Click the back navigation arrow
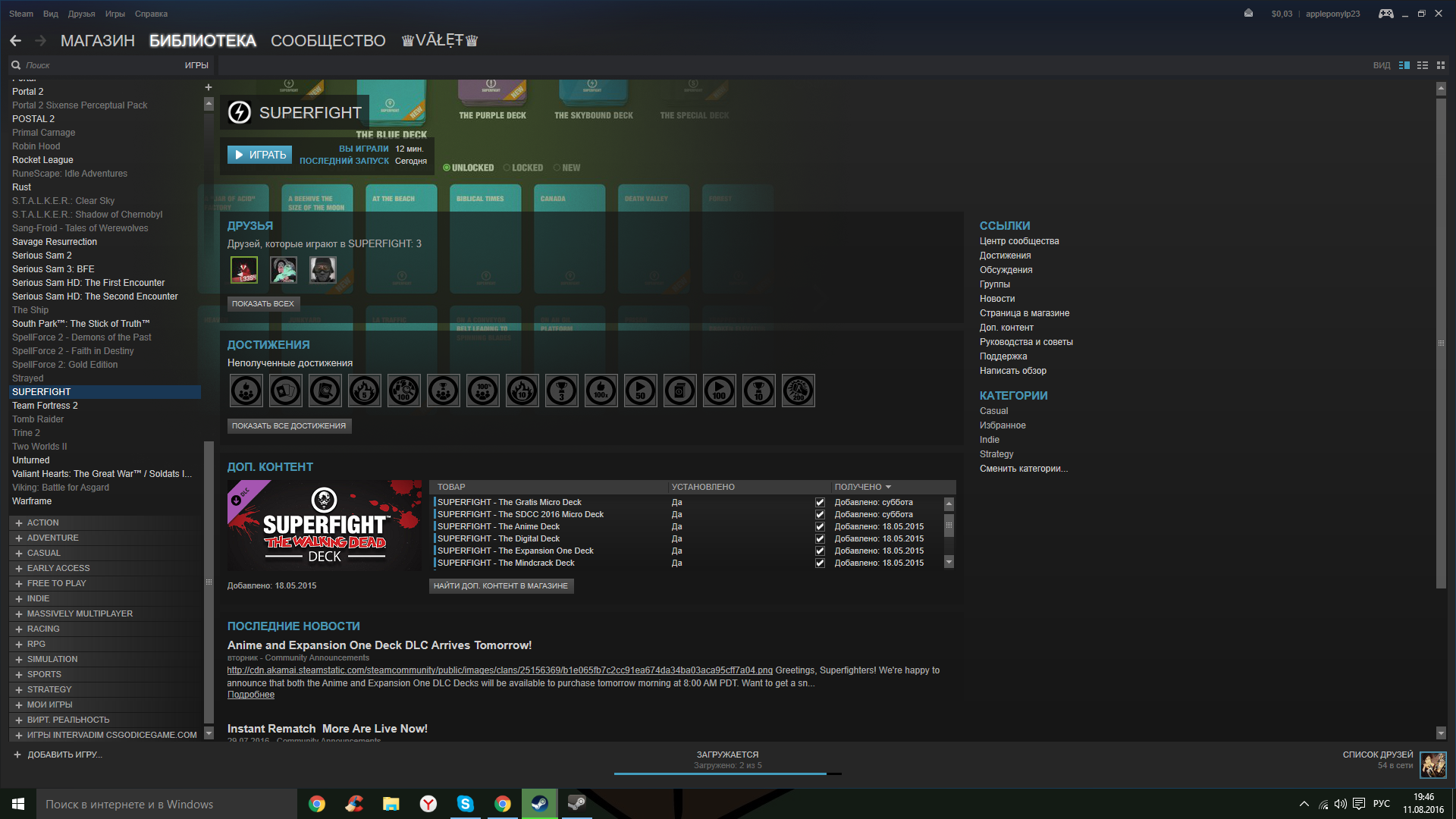Image resolution: width=1456 pixels, height=819 pixels. coord(15,40)
